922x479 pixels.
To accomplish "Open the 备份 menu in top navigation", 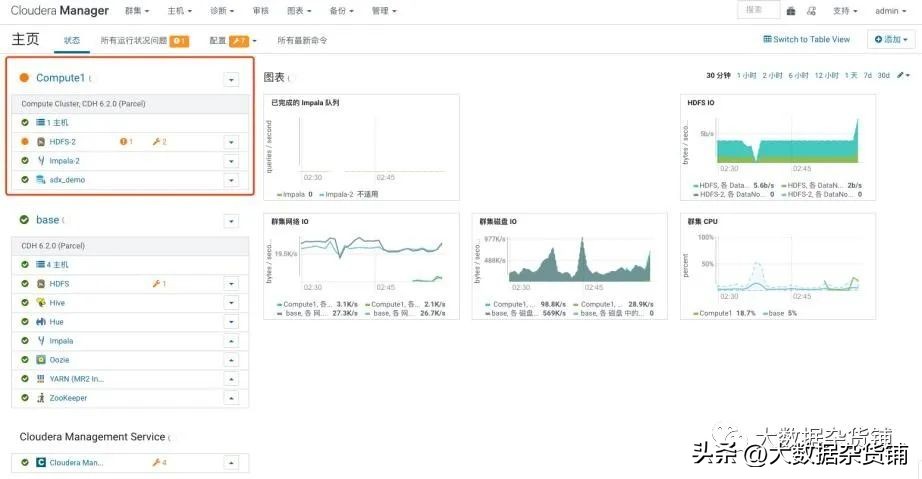I will pos(342,11).
